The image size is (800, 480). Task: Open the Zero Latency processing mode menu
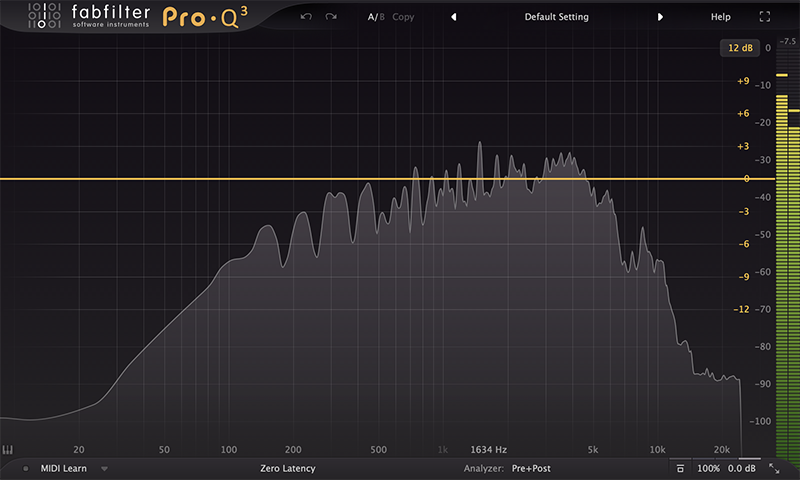click(287, 468)
